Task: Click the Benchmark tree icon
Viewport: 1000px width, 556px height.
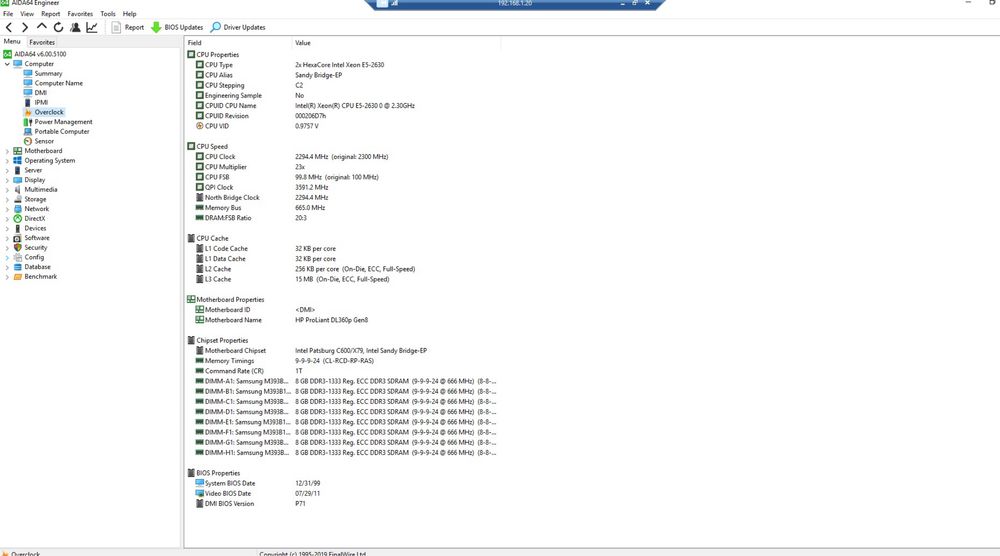Action: click(x=18, y=277)
